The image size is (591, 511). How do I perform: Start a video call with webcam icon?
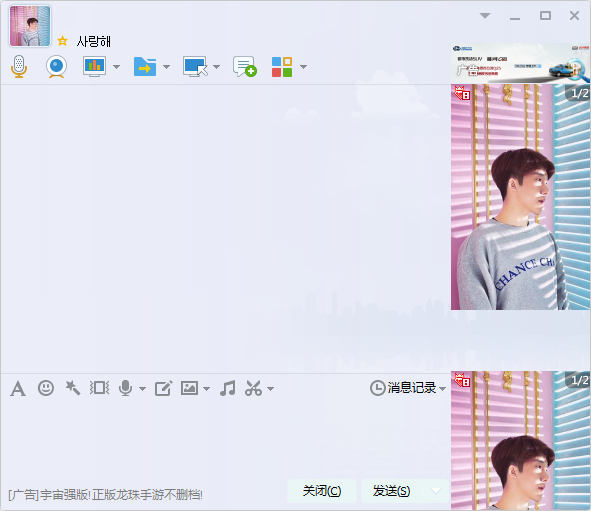click(x=57, y=67)
